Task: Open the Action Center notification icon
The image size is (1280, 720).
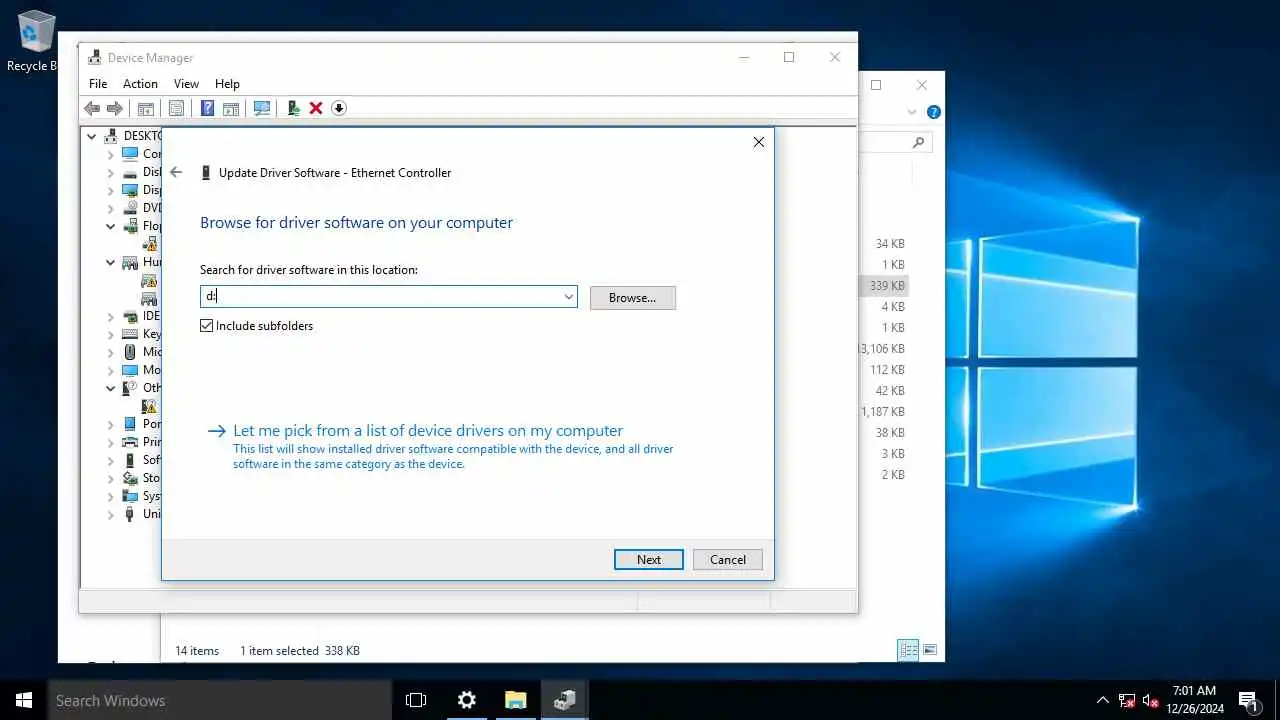Action: pyautogui.click(x=1249, y=700)
